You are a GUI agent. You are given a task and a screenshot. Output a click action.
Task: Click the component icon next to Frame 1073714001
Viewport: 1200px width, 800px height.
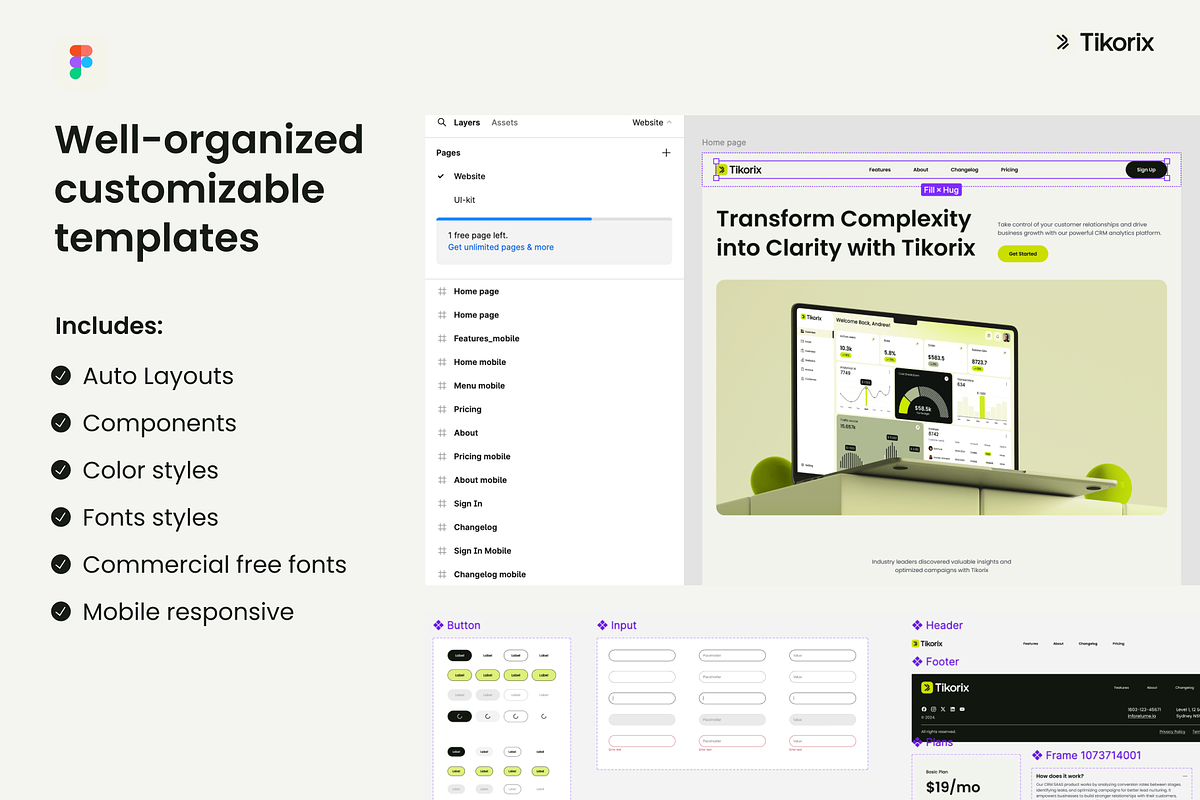[1037, 755]
